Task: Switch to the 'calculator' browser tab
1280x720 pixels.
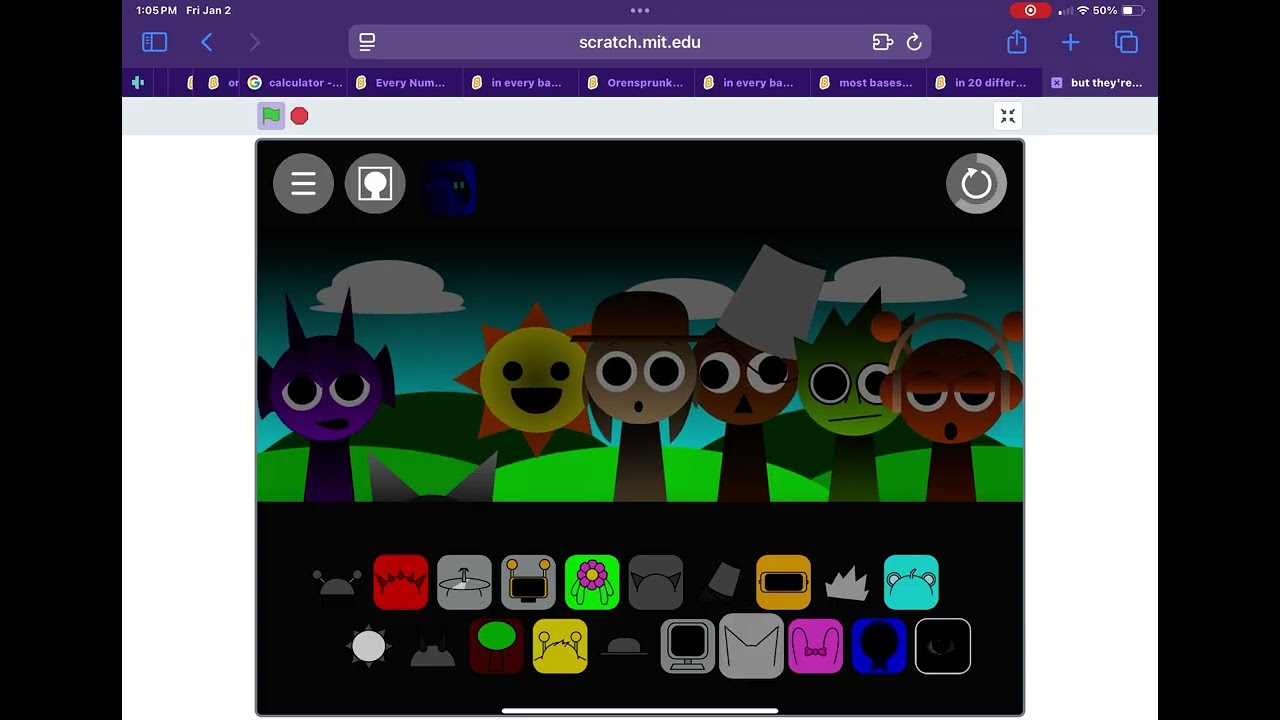Action: click(x=296, y=83)
